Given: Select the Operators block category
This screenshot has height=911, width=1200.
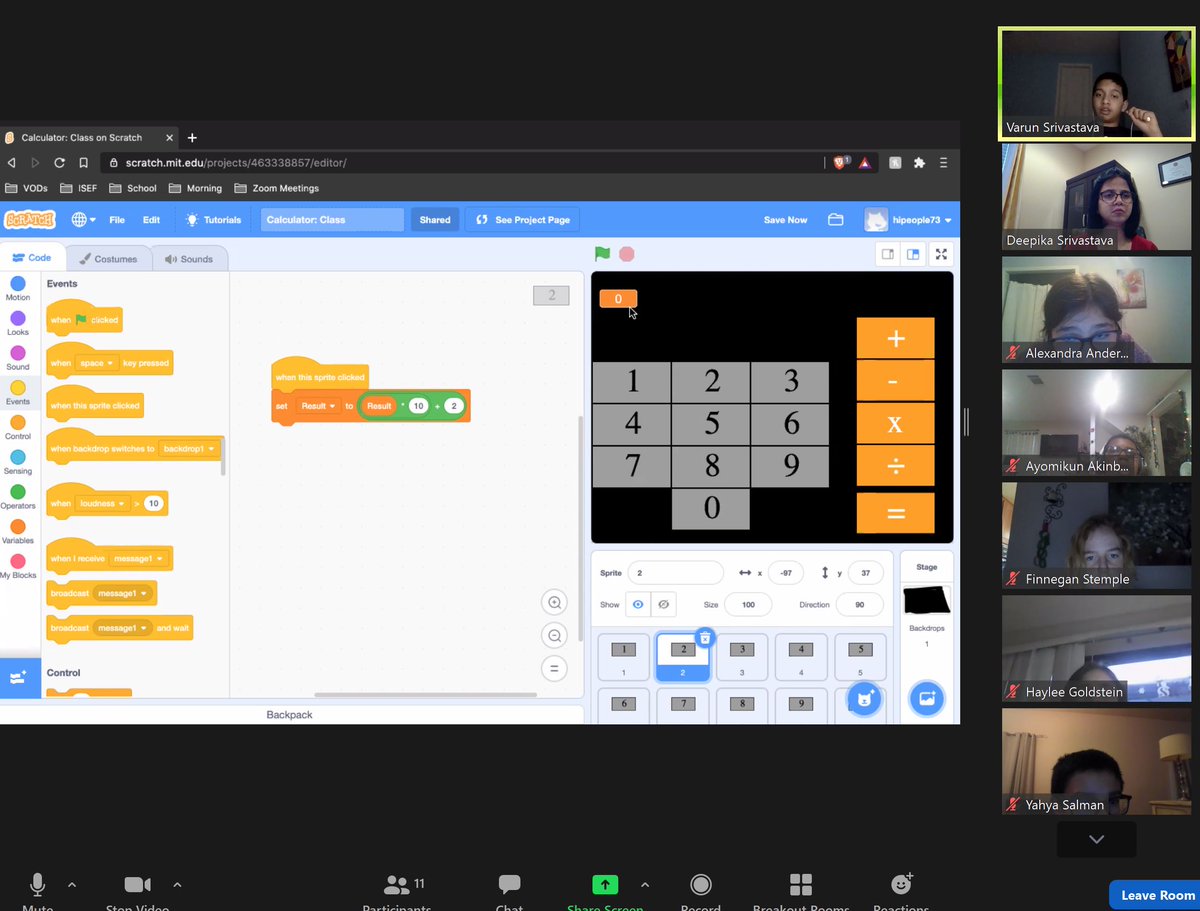Looking at the screenshot, I should tap(18, 493).
